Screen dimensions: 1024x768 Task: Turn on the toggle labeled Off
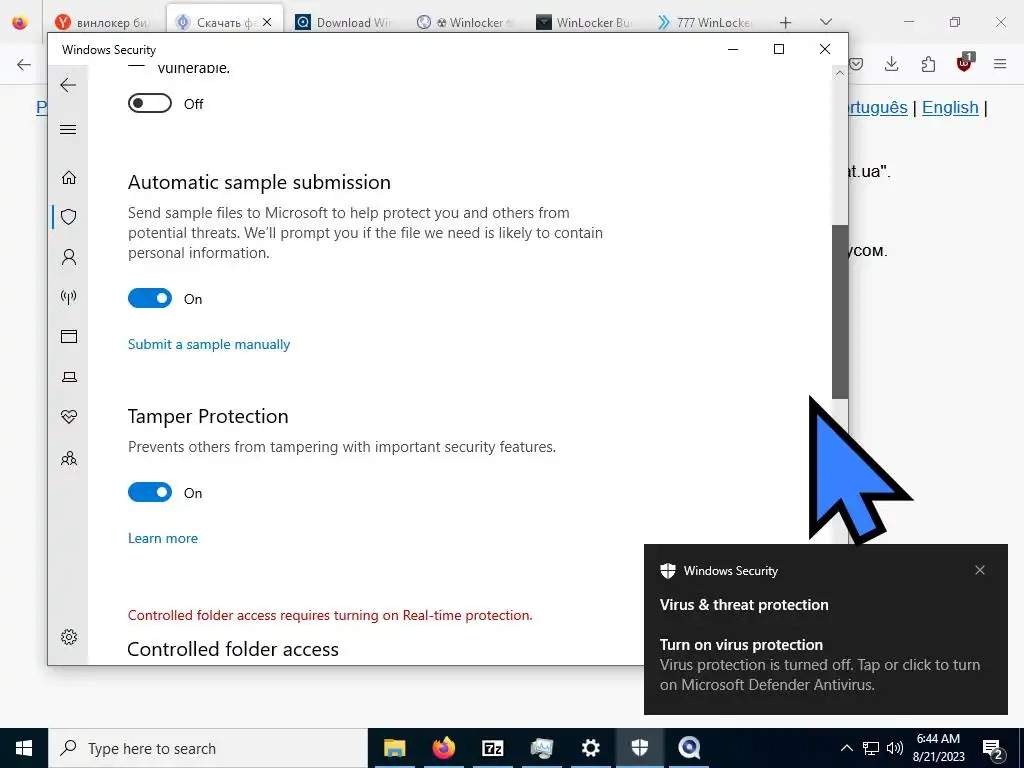[x=150, y=103]
